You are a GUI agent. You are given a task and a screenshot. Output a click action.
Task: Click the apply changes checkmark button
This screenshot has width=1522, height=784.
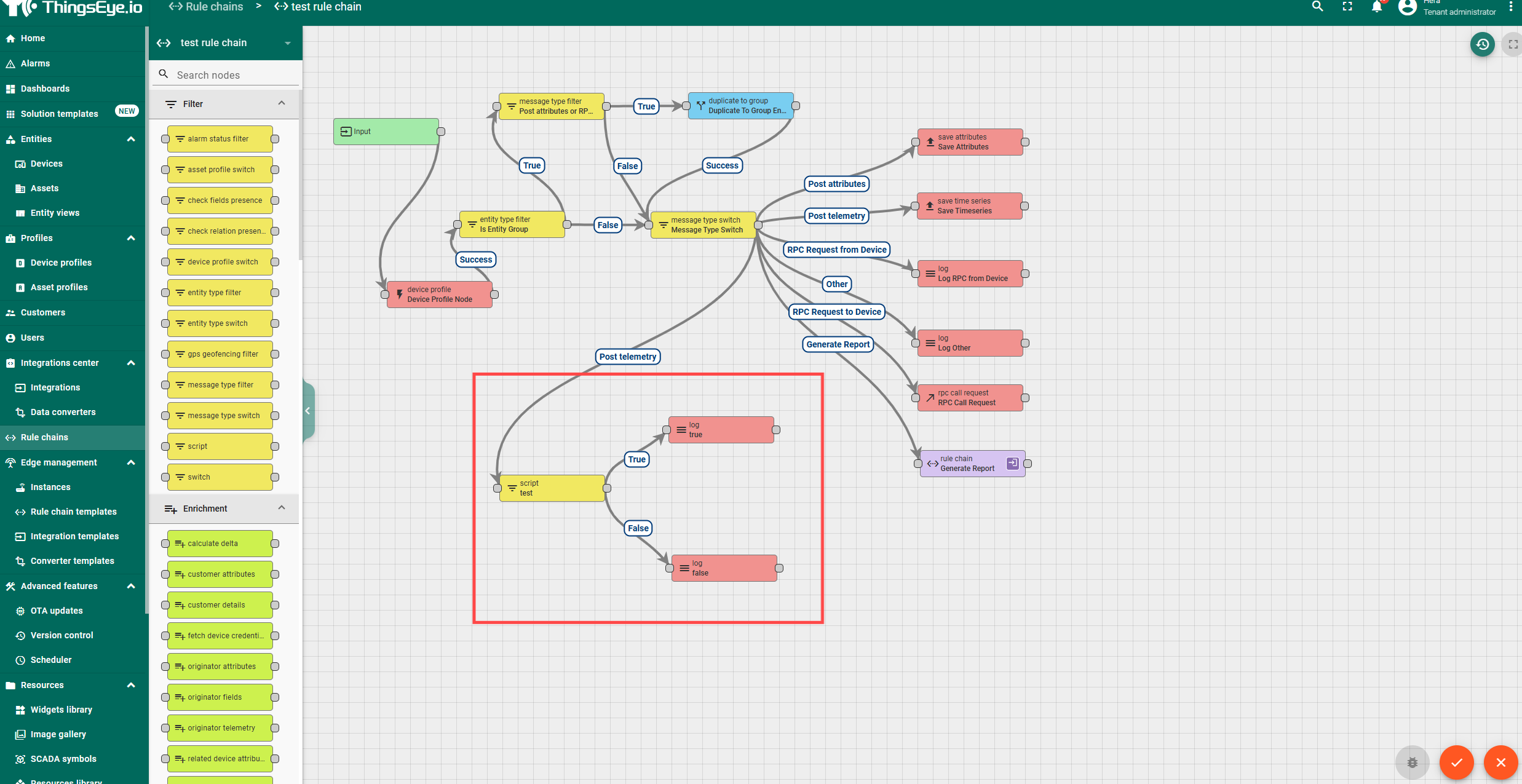click(1456, 762)
